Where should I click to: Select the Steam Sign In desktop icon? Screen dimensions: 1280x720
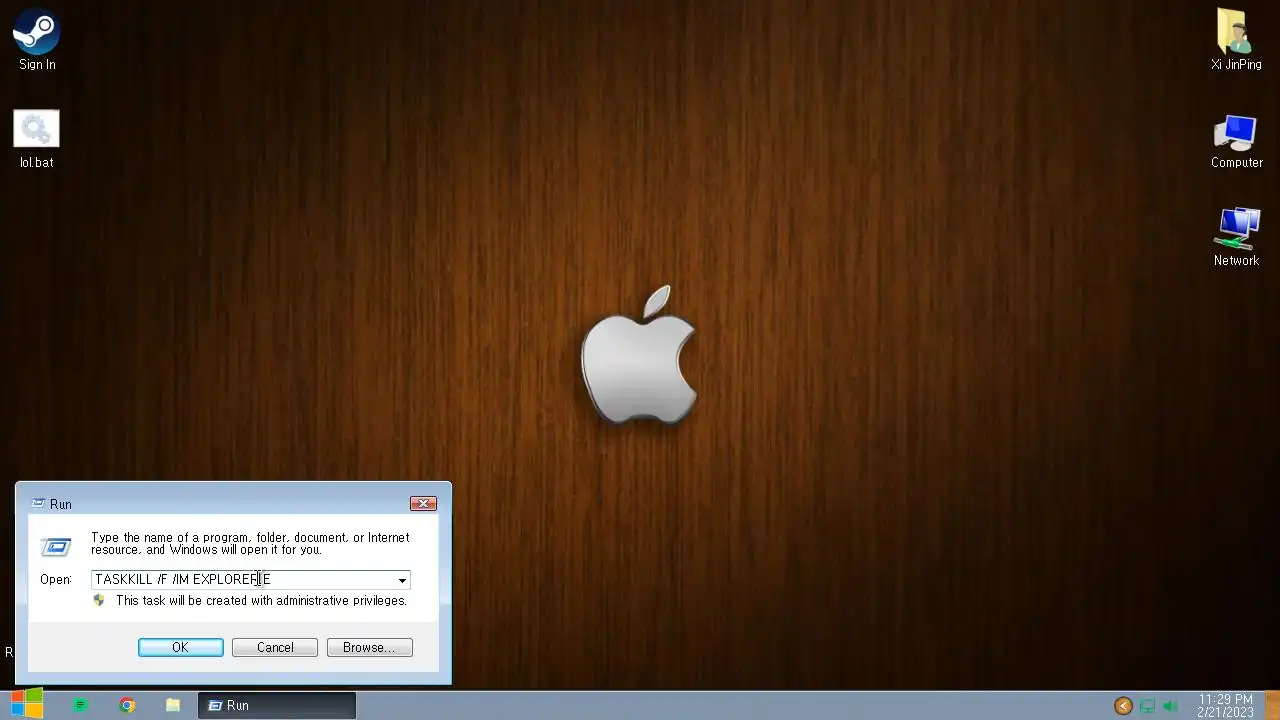tap(37, 40)
